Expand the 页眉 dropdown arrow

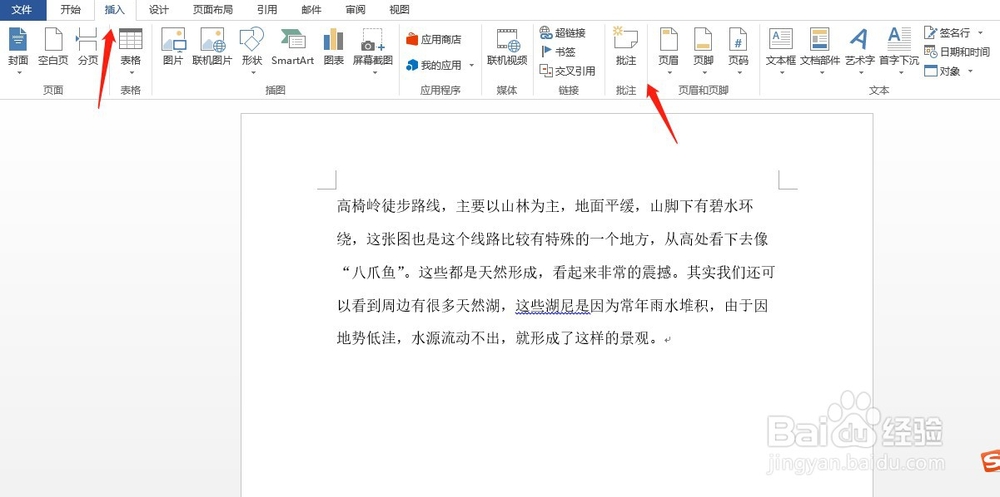coord(668,72)
